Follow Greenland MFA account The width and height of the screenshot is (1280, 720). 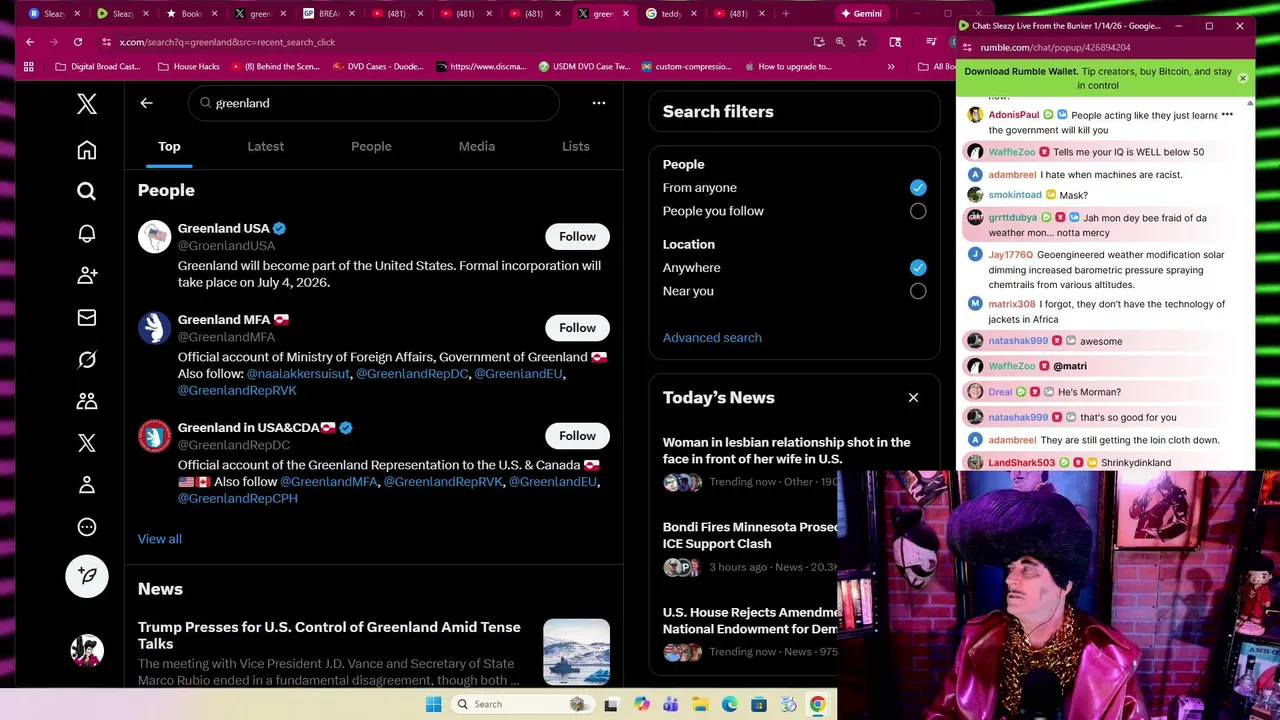[577, 328]
